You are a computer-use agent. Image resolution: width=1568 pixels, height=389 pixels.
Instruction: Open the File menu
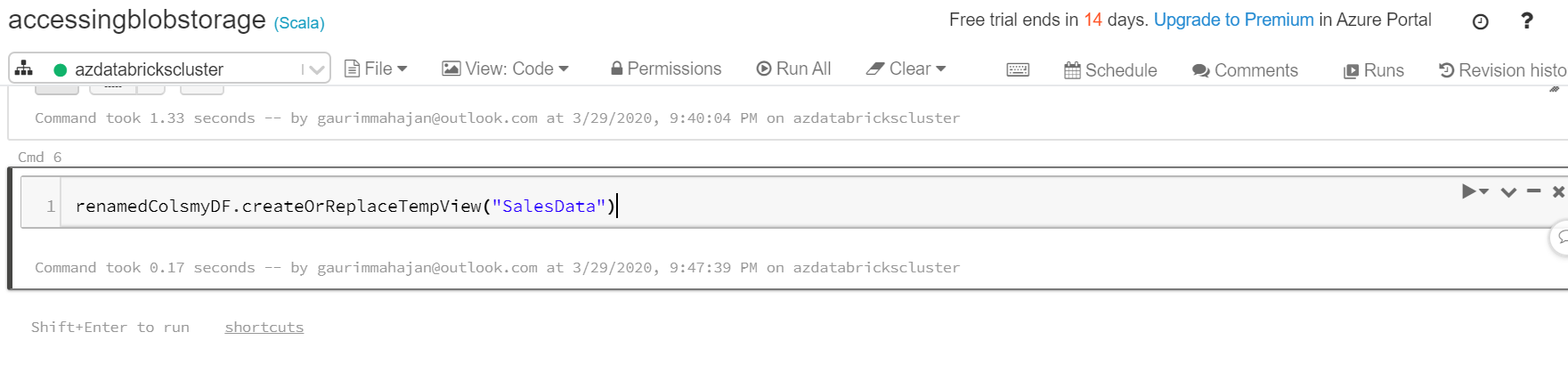pyautogui.click(x=376, y=69)
